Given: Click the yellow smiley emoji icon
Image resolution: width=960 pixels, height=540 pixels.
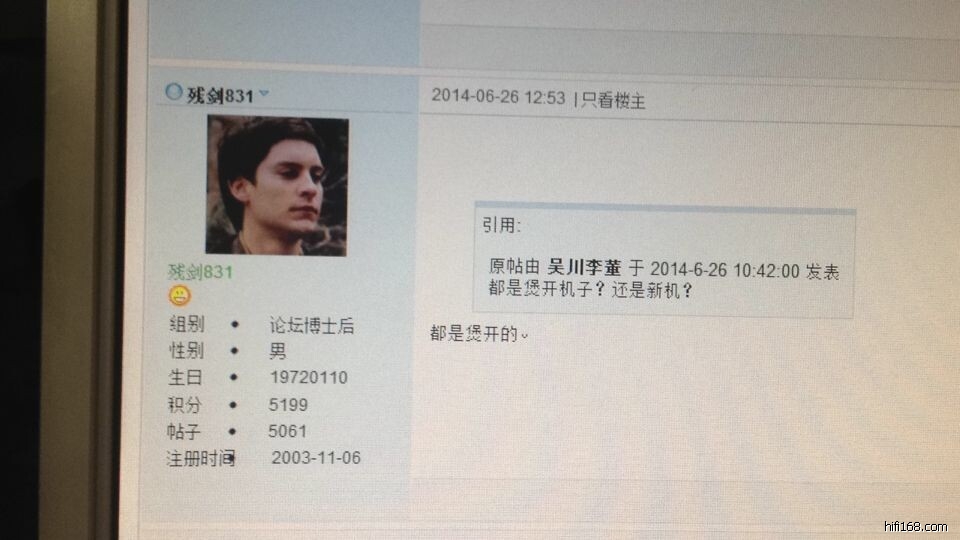Looking at the screenshot, I should click(x=179, y=296).
